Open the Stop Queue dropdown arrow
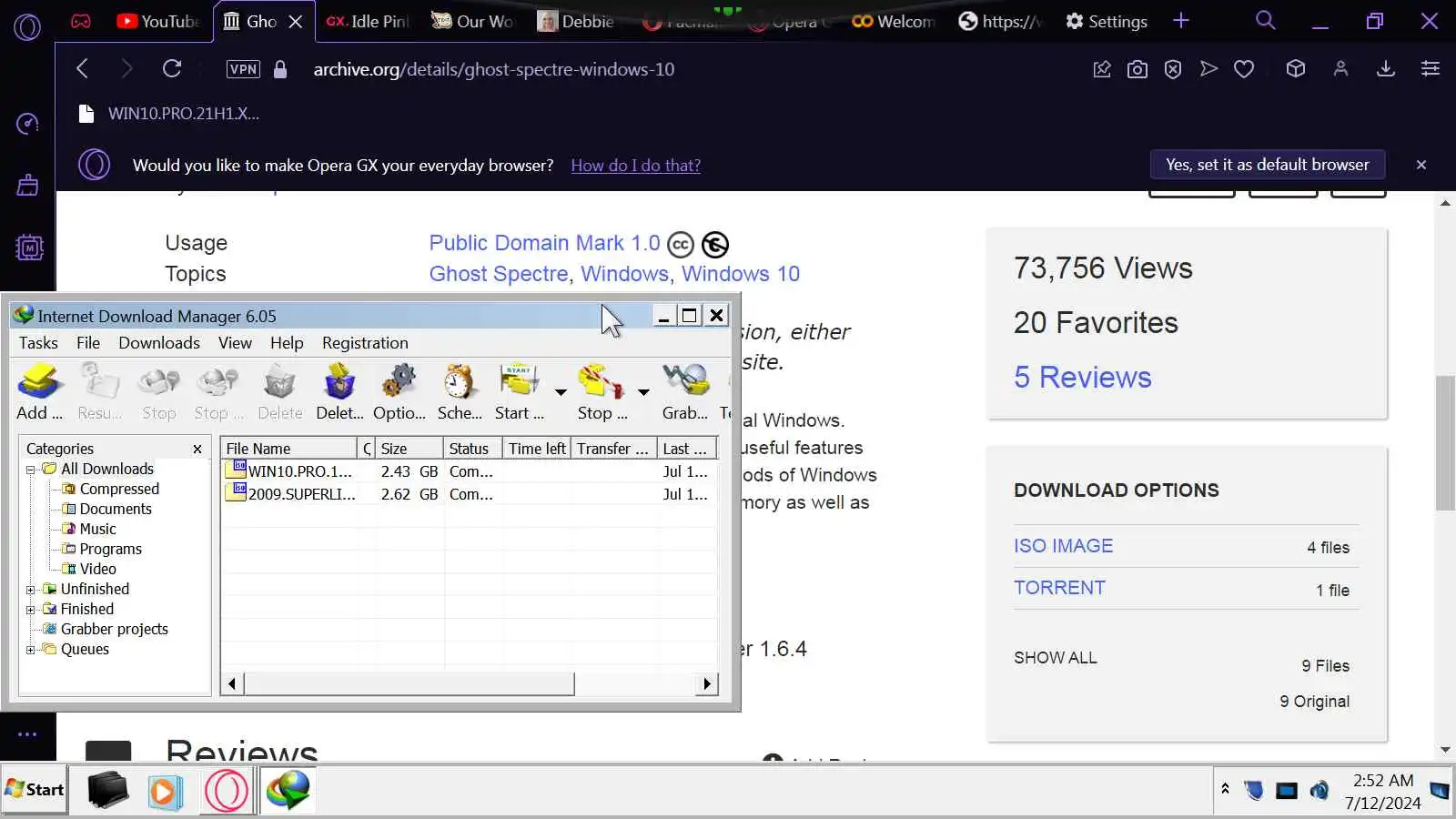The width and height of the screenshot is (1456, 819). tap(643, 392)
